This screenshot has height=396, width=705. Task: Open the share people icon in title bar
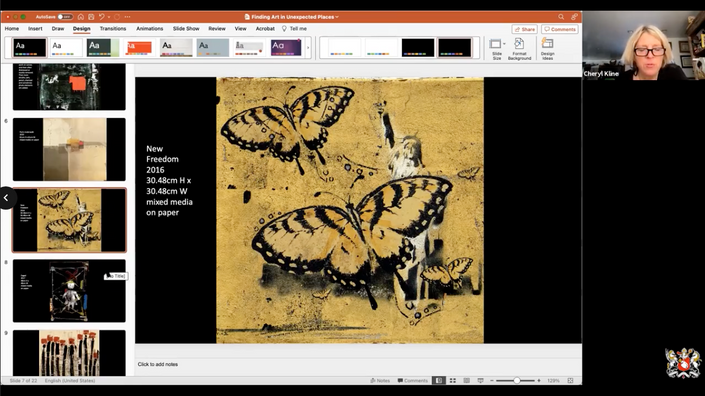tap(574, 17)
